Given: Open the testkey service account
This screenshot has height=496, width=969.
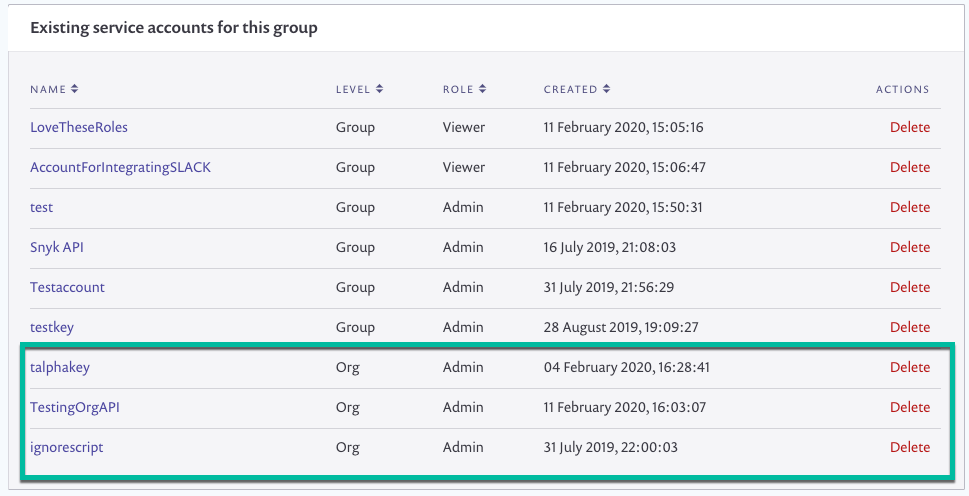Looking at the screenshot, I should coord(52,327).
